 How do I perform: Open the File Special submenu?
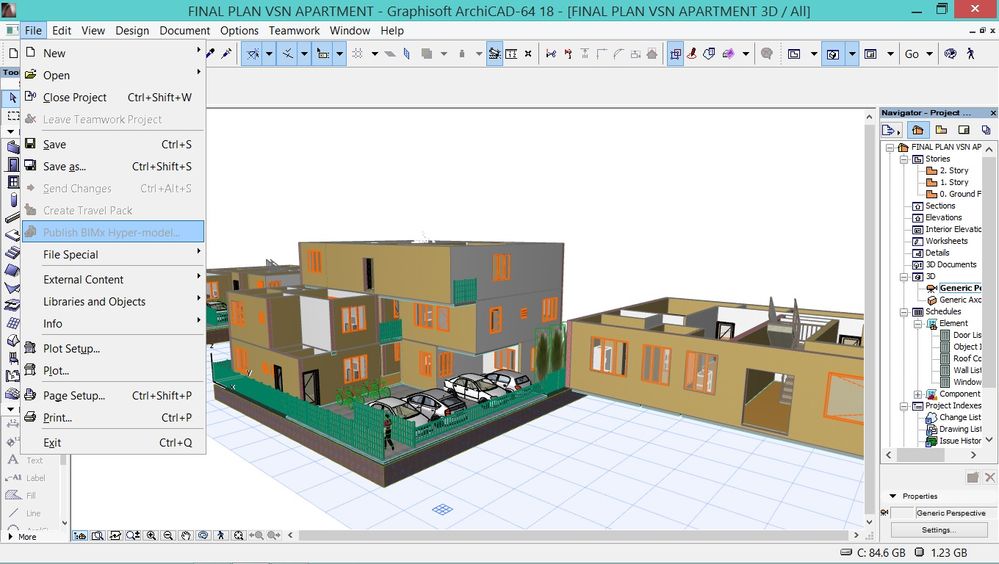pos(71,255)
